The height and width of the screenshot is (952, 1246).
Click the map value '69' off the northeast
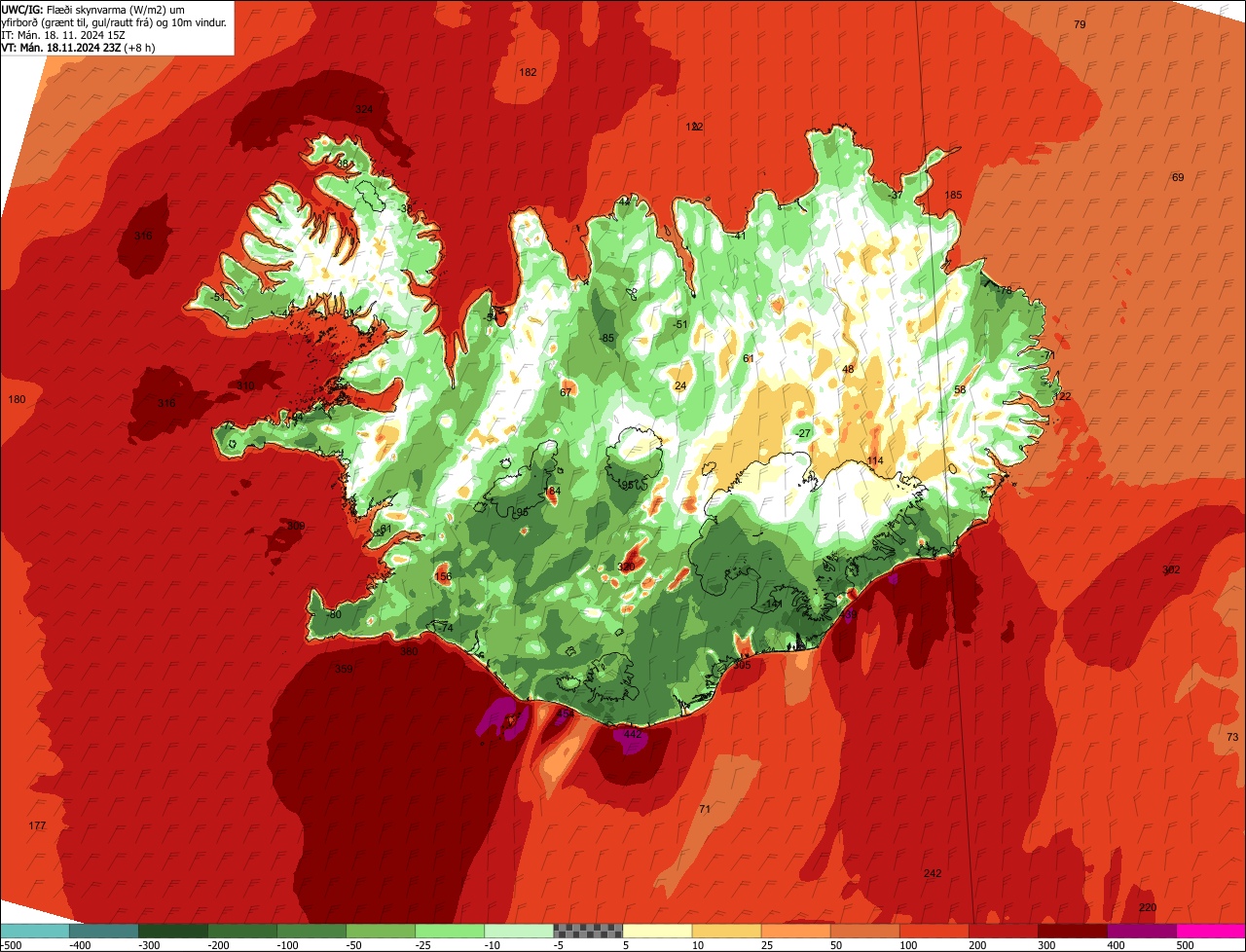point(1178,177)
